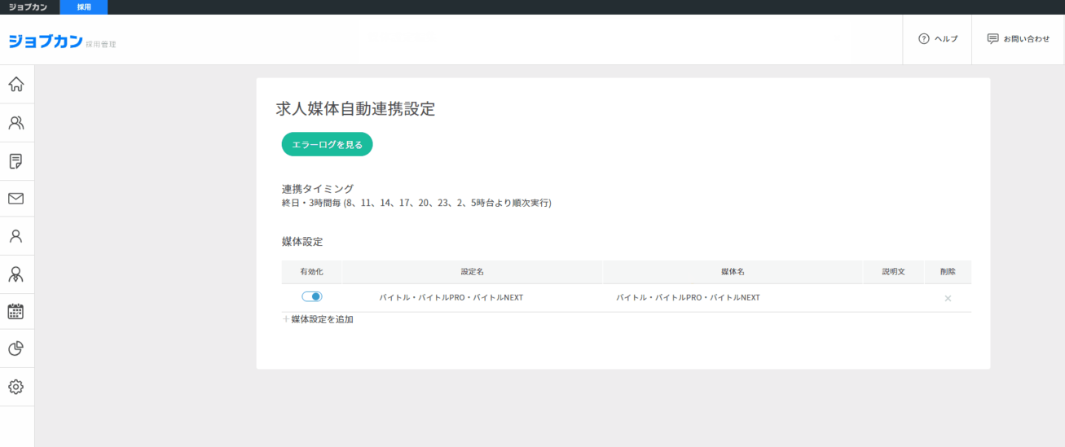Disable the バイトル media setting toggle
This screenshot has width=1065, height=447.
[x=312, y=297]
